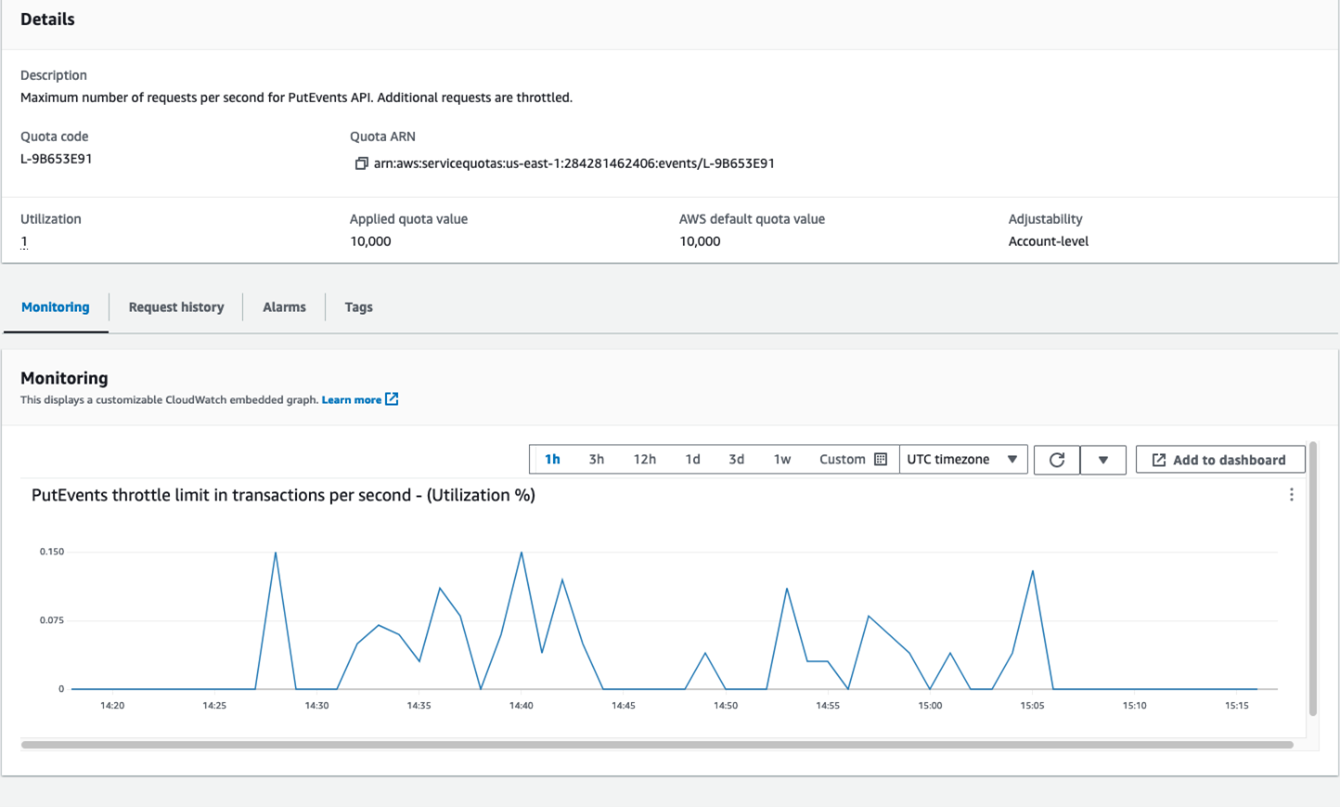The width and height of the screenshot is (1340, 807).
Task: Expand the refresh options dropdown arrow
Action: click(x=1106, y=459)
